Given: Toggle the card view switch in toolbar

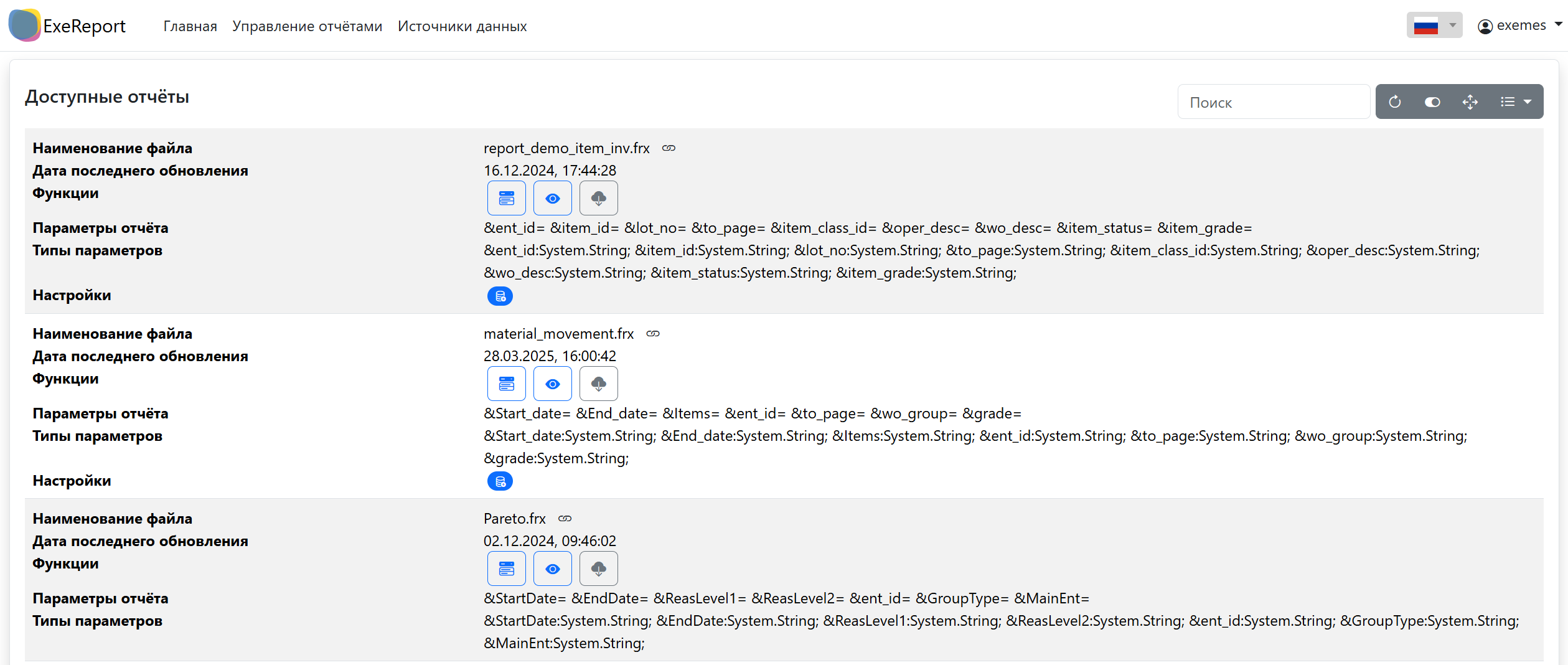Looking at the screenshot, I should point(1432,101).
